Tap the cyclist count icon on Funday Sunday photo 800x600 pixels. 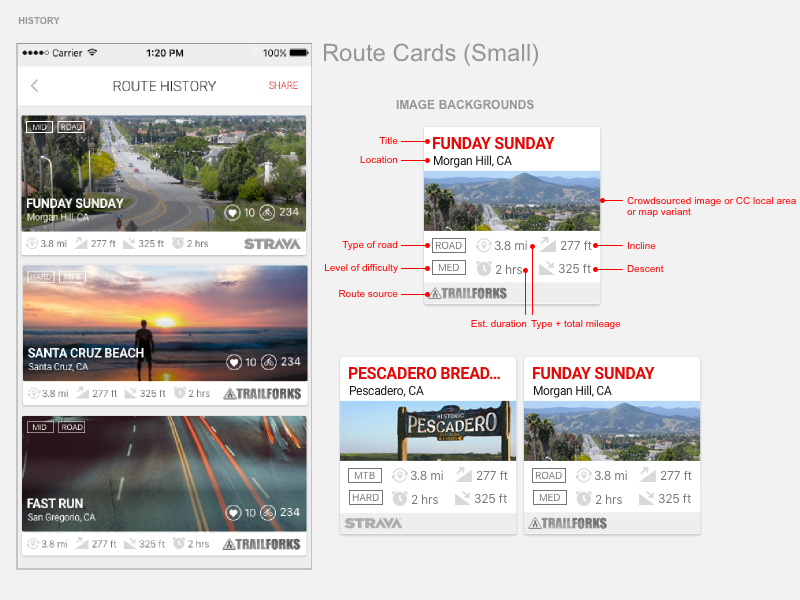click(x=267, y=212)
